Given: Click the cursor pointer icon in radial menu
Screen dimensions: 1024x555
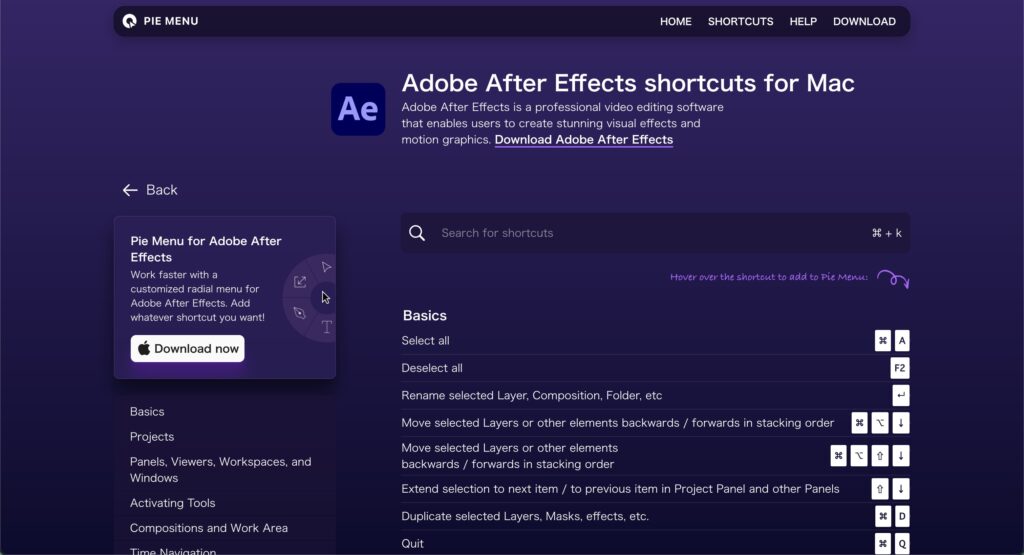Looking at the screenshot, I should point(325,298).
